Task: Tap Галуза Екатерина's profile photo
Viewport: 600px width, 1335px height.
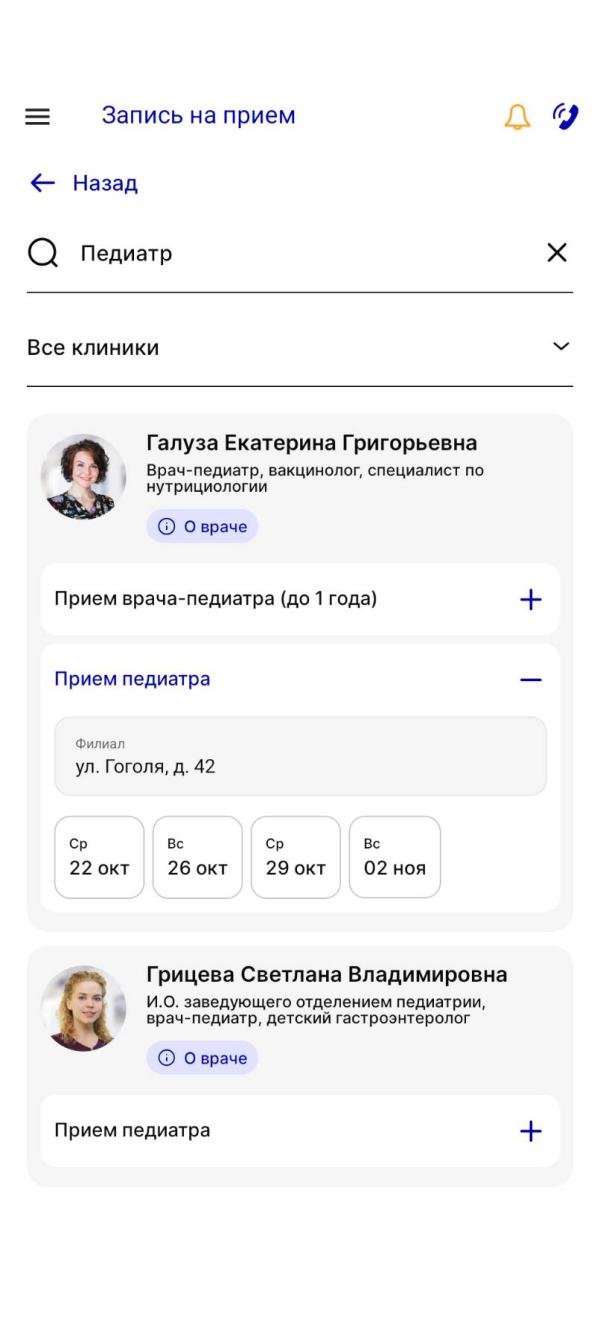Action: coord(84,477)
